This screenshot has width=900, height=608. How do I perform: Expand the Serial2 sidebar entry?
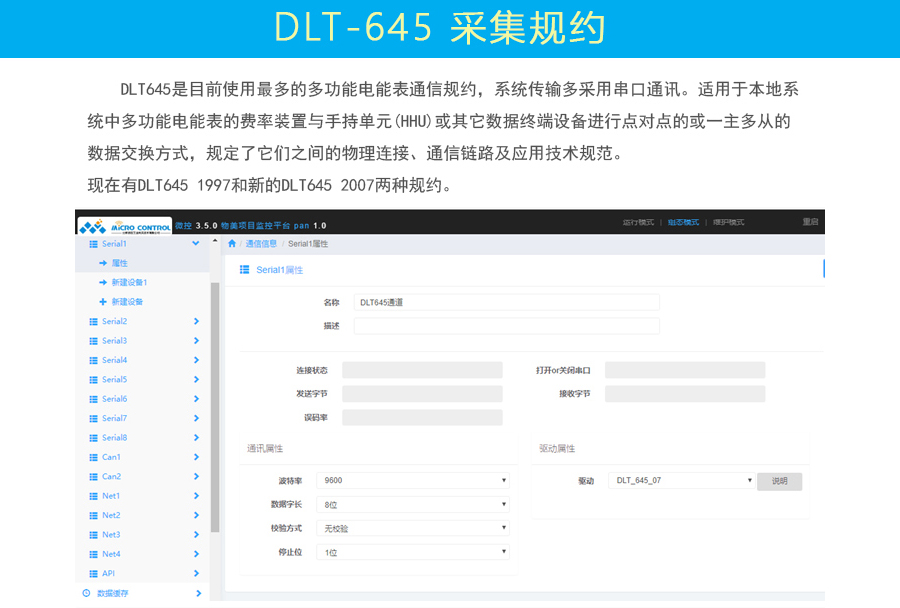click(x=198, y=321)
